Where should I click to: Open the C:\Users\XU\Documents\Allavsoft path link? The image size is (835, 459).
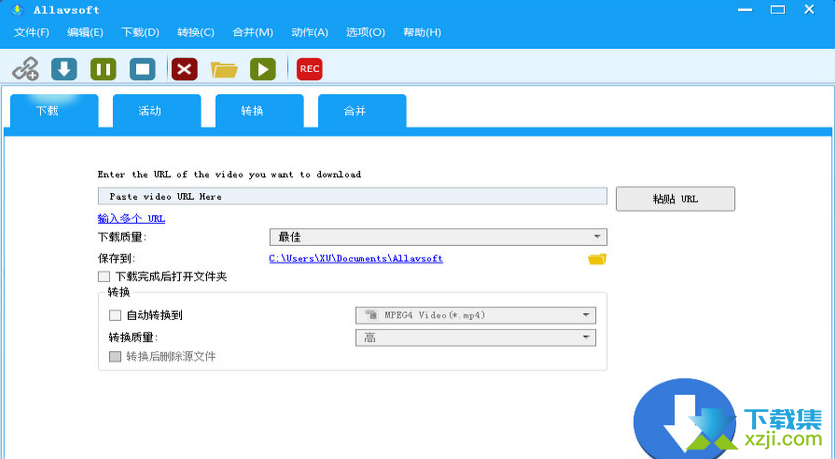pyautogui.click(x=356, y=259)
